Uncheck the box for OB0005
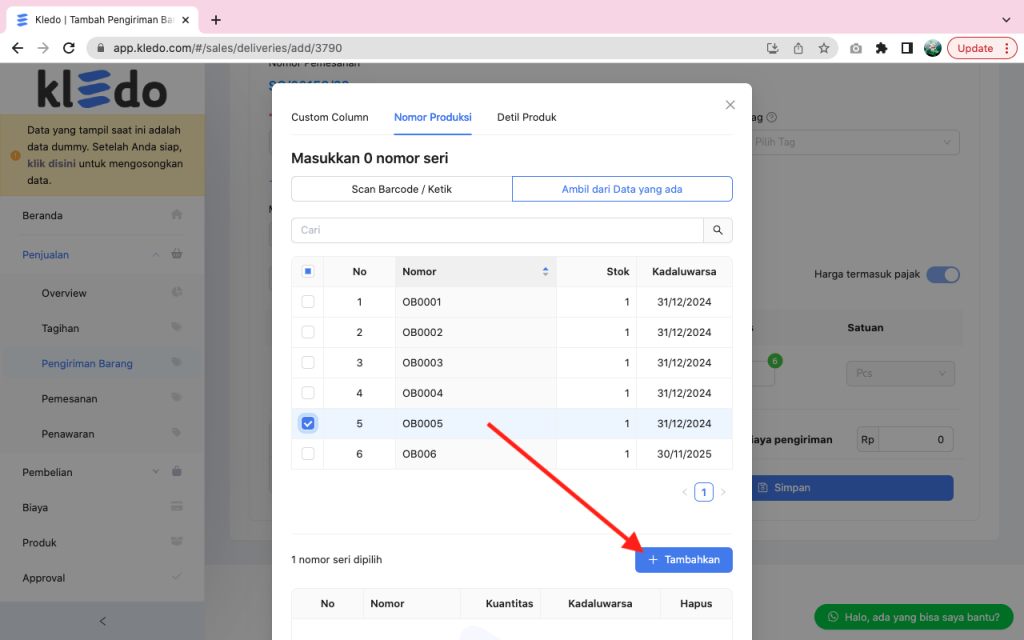1024x640 pixels. coord(308,423)
